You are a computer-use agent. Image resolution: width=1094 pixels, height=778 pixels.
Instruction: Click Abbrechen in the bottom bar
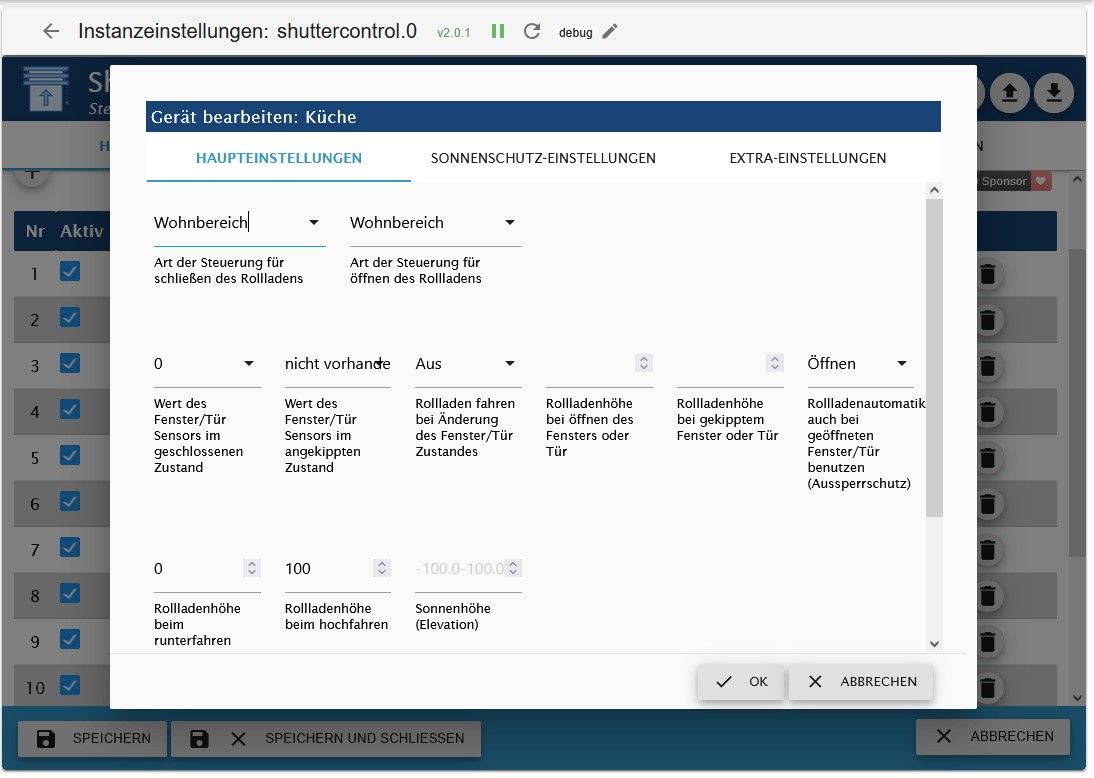(993, 736)
